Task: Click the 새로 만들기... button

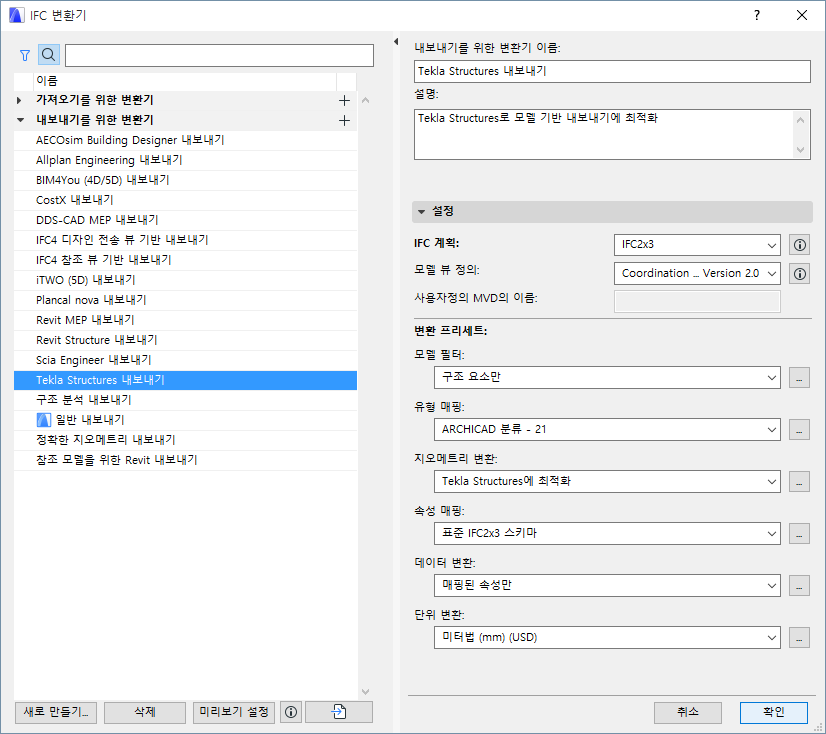Action: pos(56,712)
